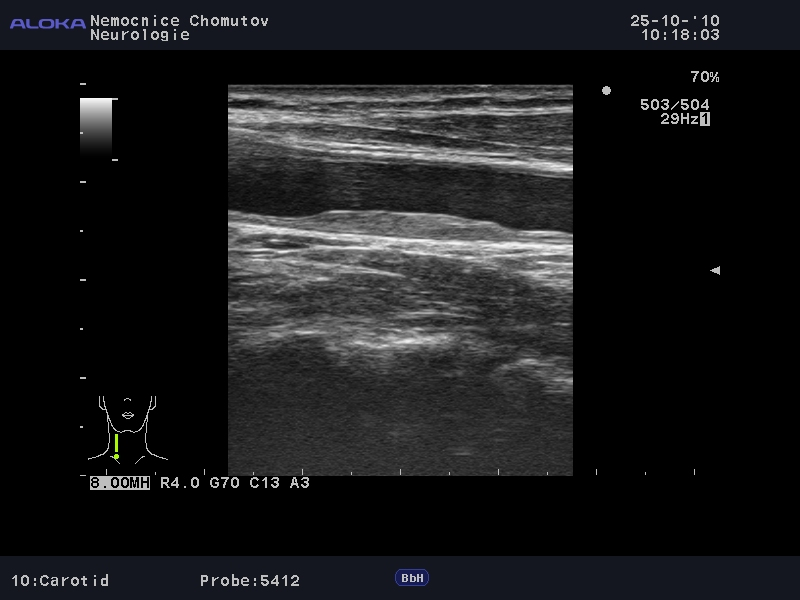Click the date 25-10-'10
Viewport: 800px width, 600px height.
[674, 21]
